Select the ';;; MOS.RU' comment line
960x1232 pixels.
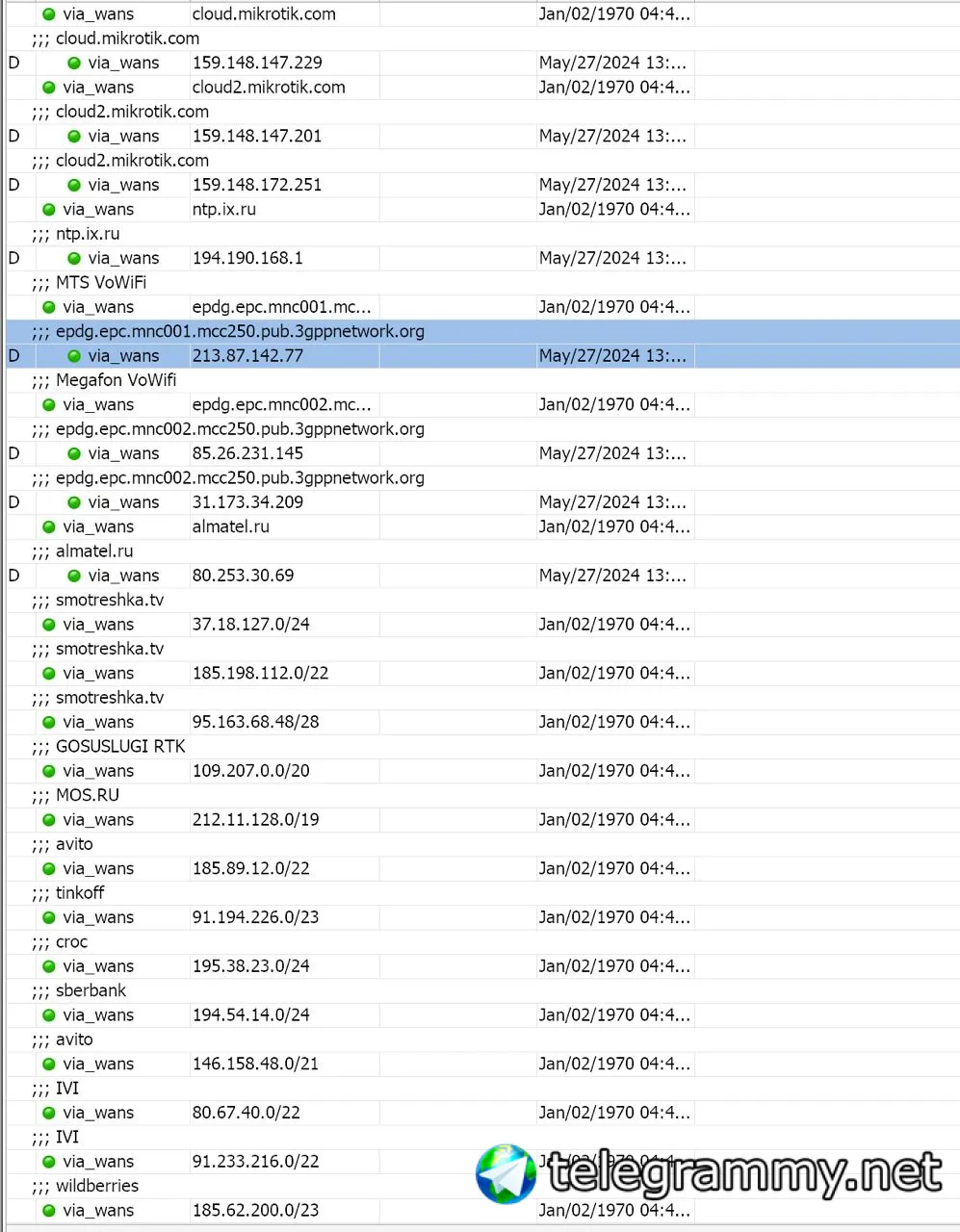pos(75,795)
